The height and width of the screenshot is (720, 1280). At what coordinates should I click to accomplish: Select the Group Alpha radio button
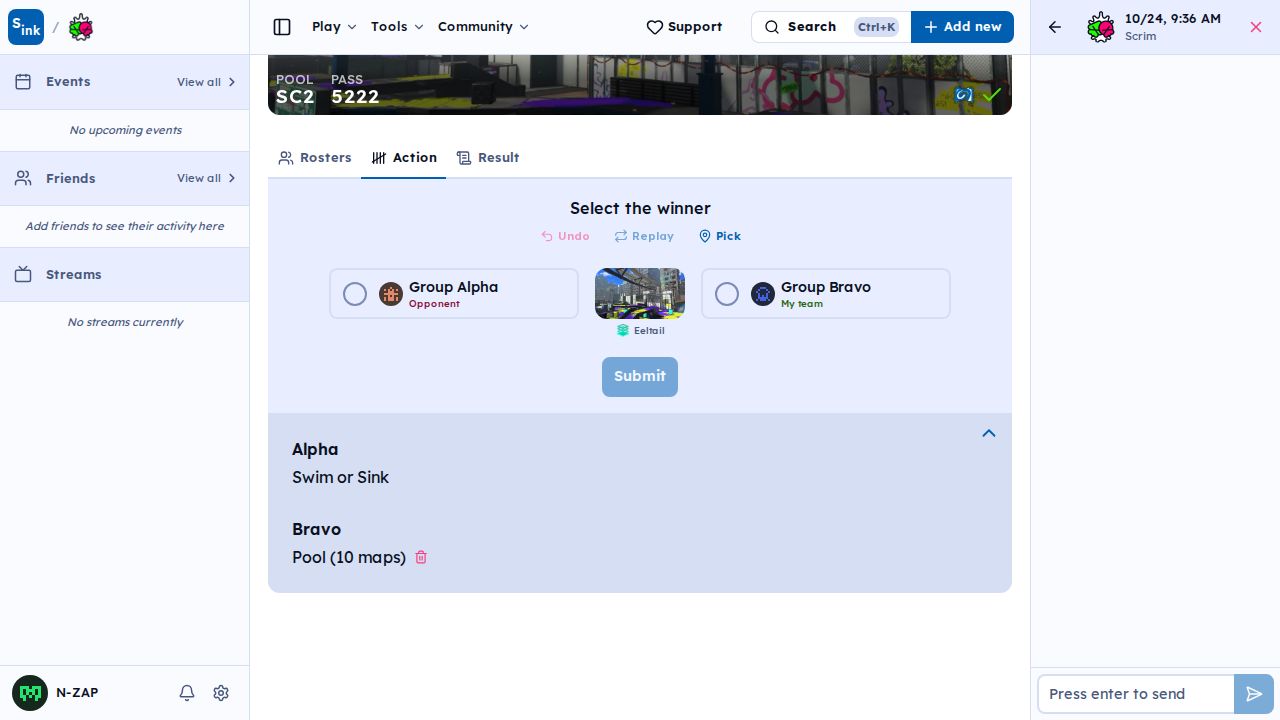(355, 294)
